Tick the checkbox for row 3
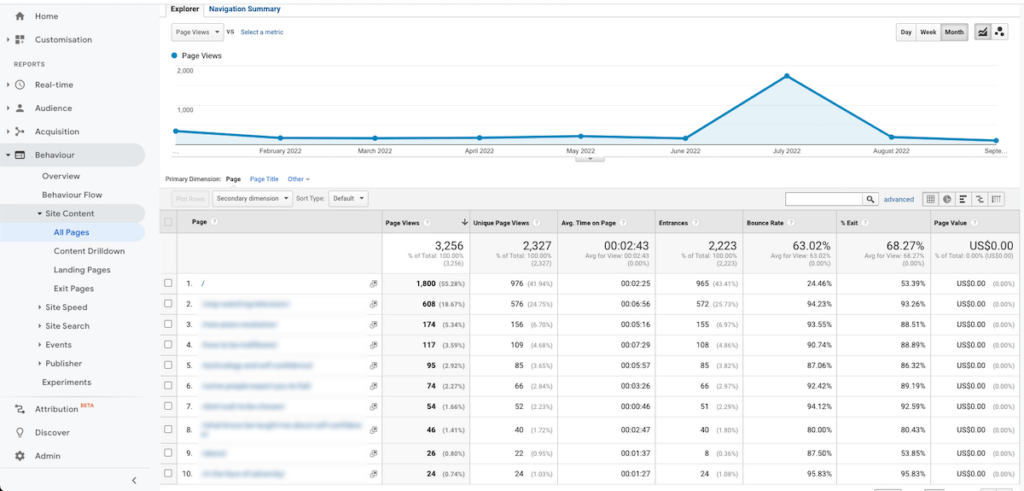Image resolution: width=1024 pixels, height=491 pixels. (168, 324)
